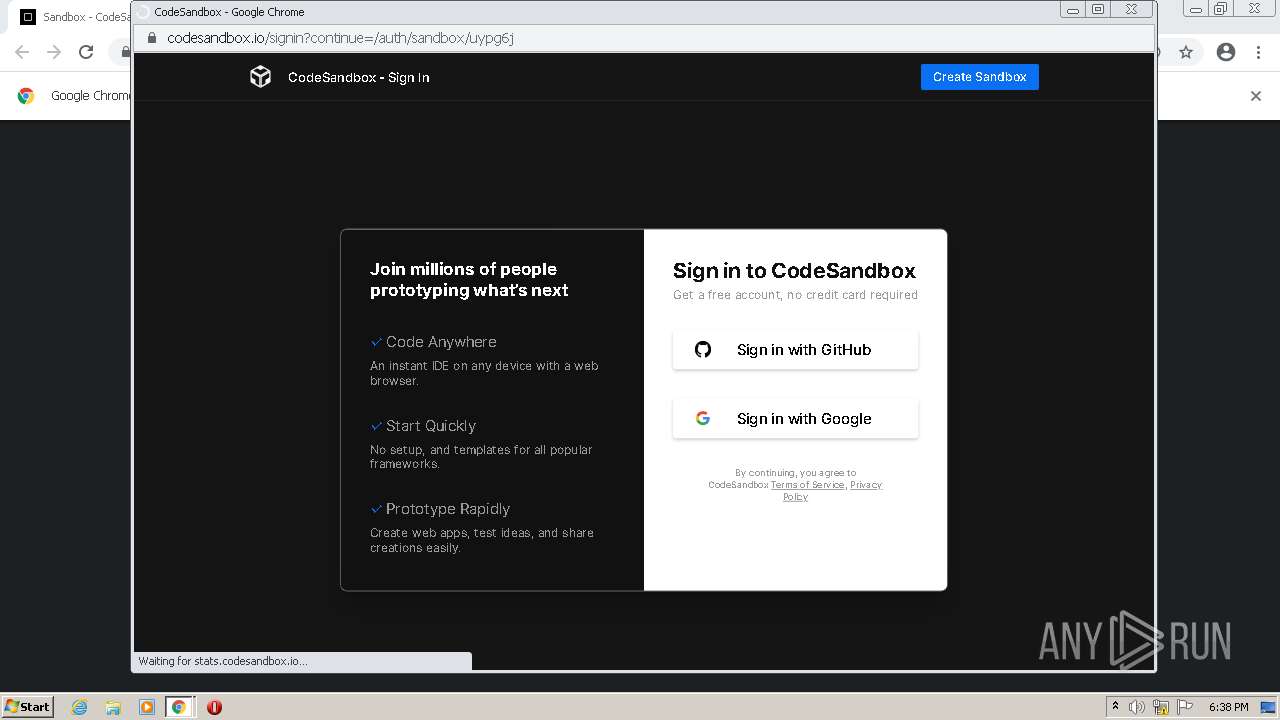Open media player from taskbar
The height and width of the screenshot is (720, 1280).
(x=146, y=707)
